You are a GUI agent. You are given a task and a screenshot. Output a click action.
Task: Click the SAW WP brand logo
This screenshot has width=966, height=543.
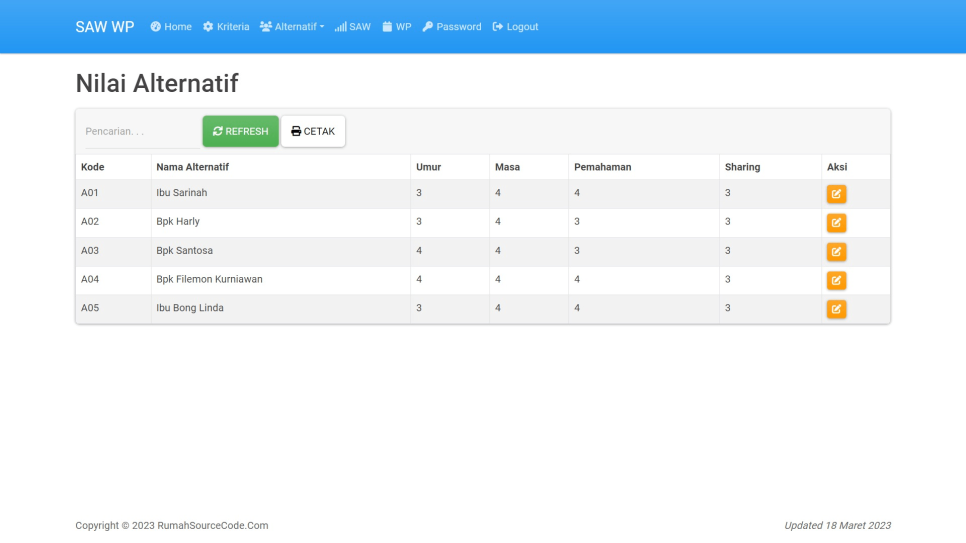click(x=105, y=27)
